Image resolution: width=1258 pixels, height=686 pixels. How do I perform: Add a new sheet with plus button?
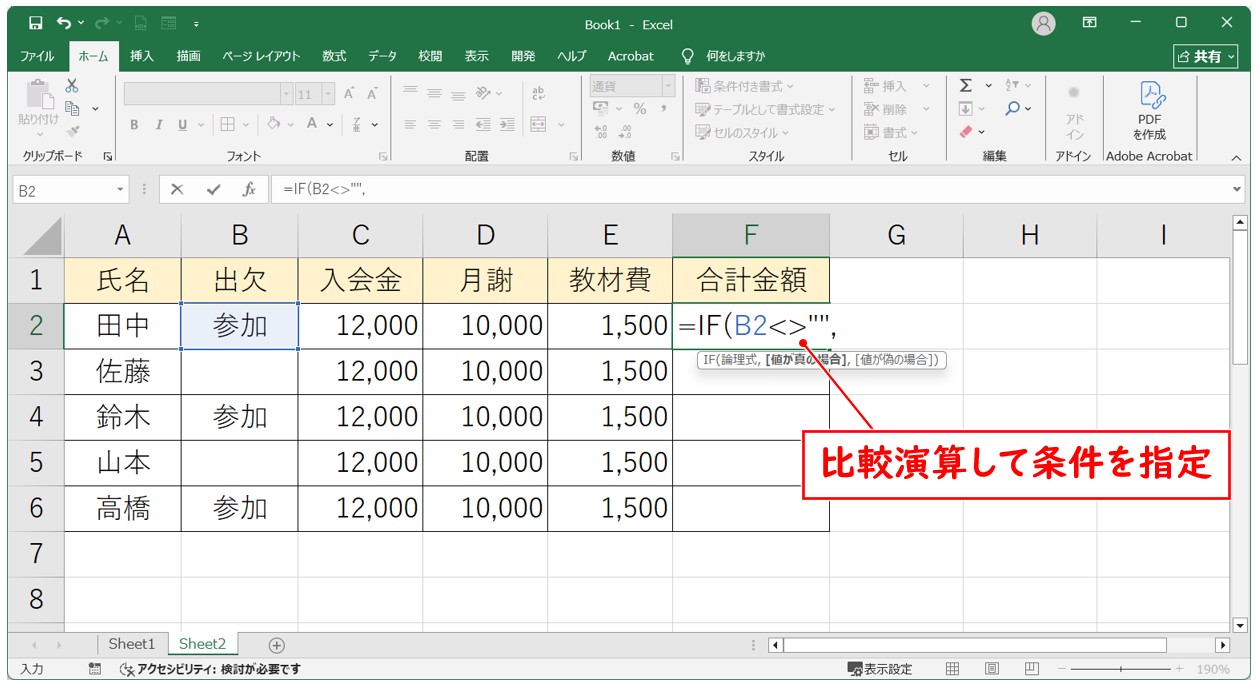(277, 645)
